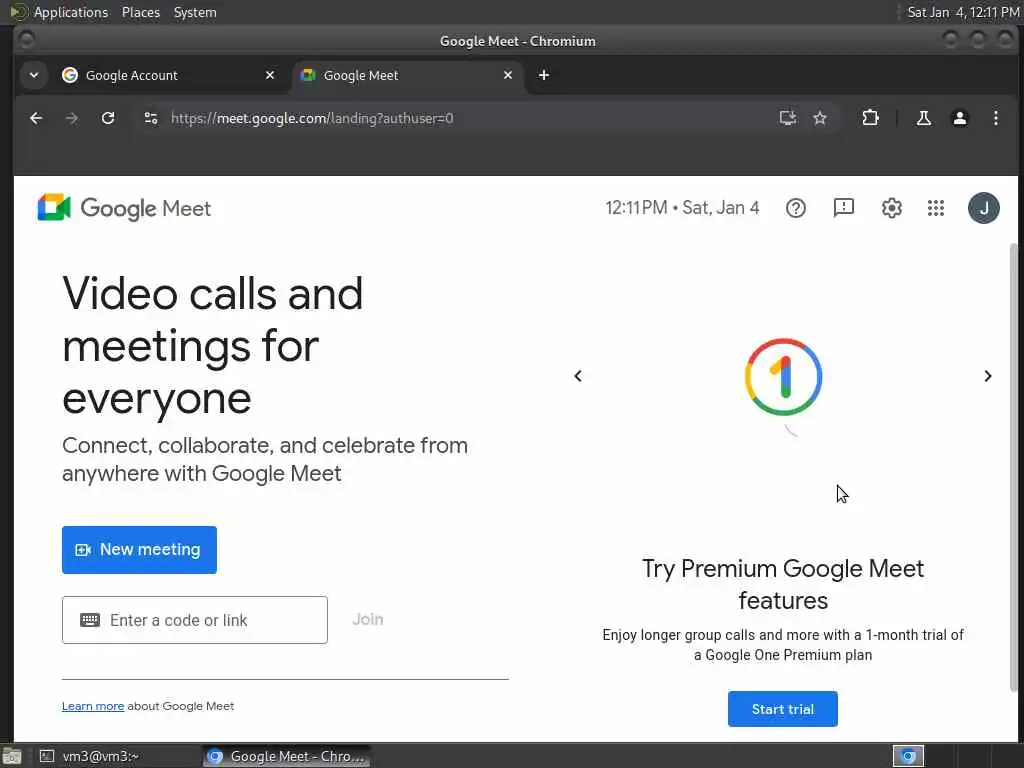Open the report a problem feedback icon

tap(843, 208)
